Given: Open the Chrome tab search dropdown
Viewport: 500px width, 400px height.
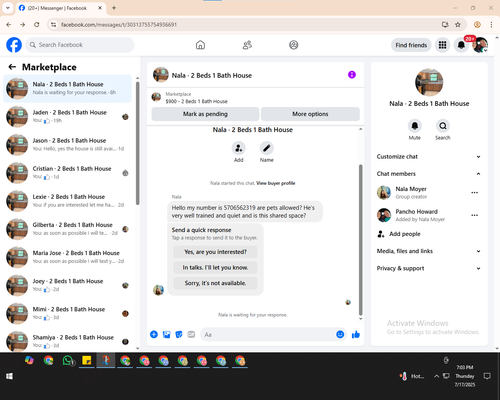Looking at the screenshot, I should point(8,8).
